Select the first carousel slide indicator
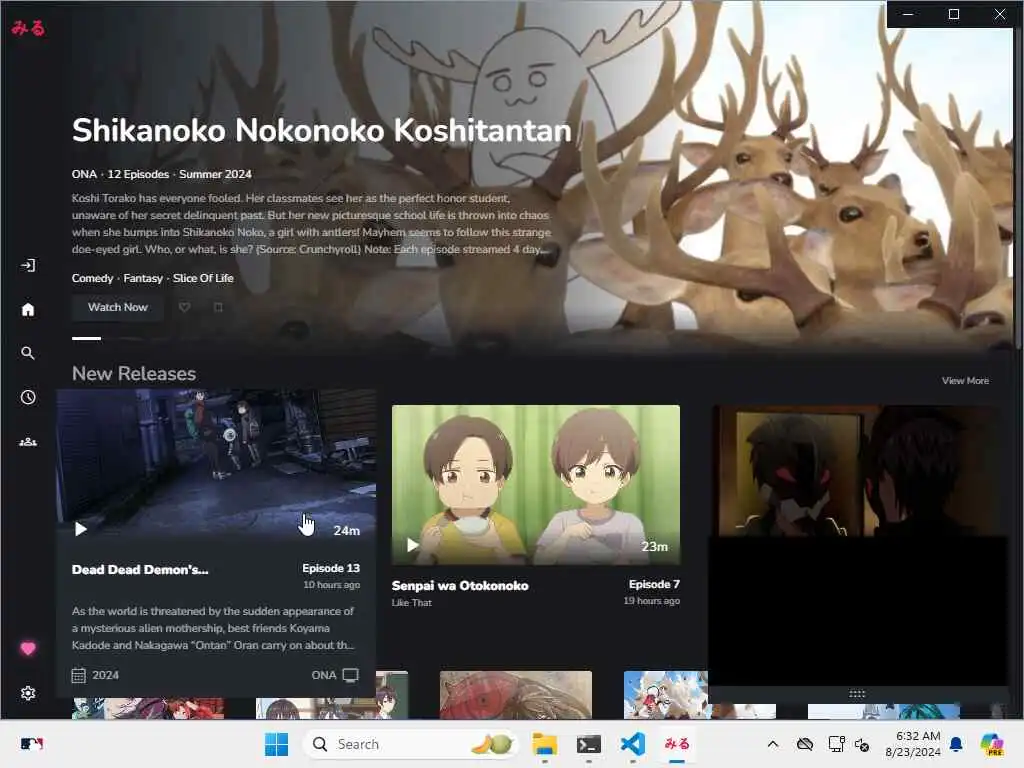The width and height of the screenshot is (1024, 768). click(86, 338)
